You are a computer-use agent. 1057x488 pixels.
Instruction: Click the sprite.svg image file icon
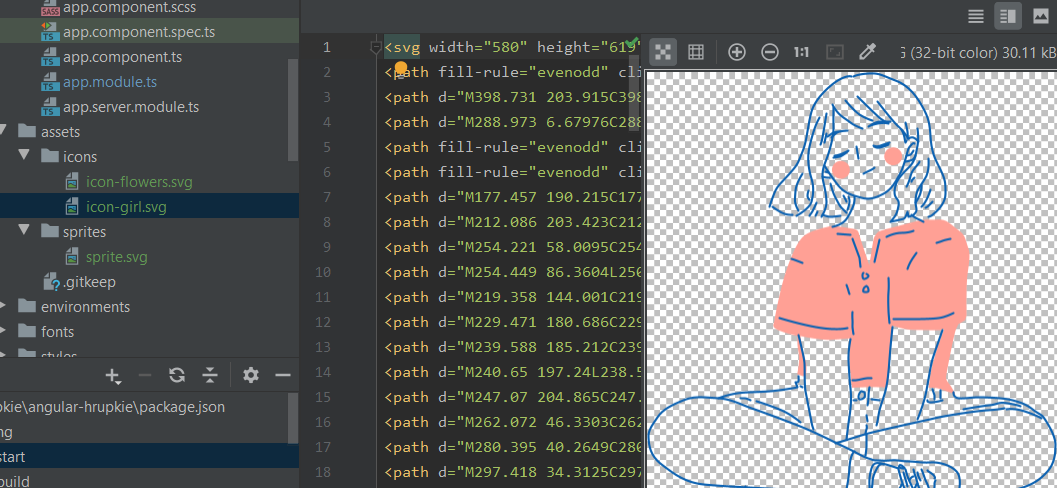coord(73,257)
